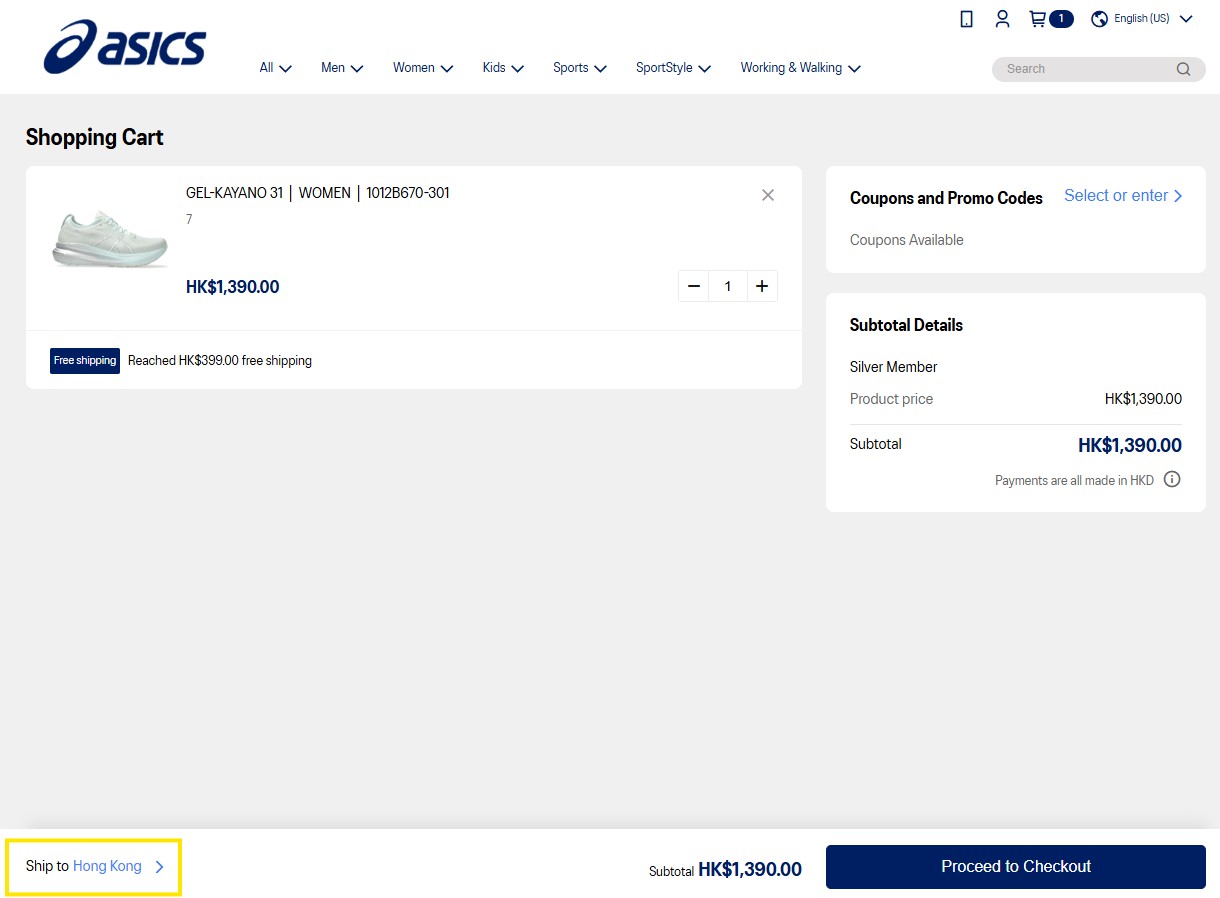This screenshot has width=1220, height=898.
Task: Change Ship to Hong Kong destination
Action: (x=95, y=866)
